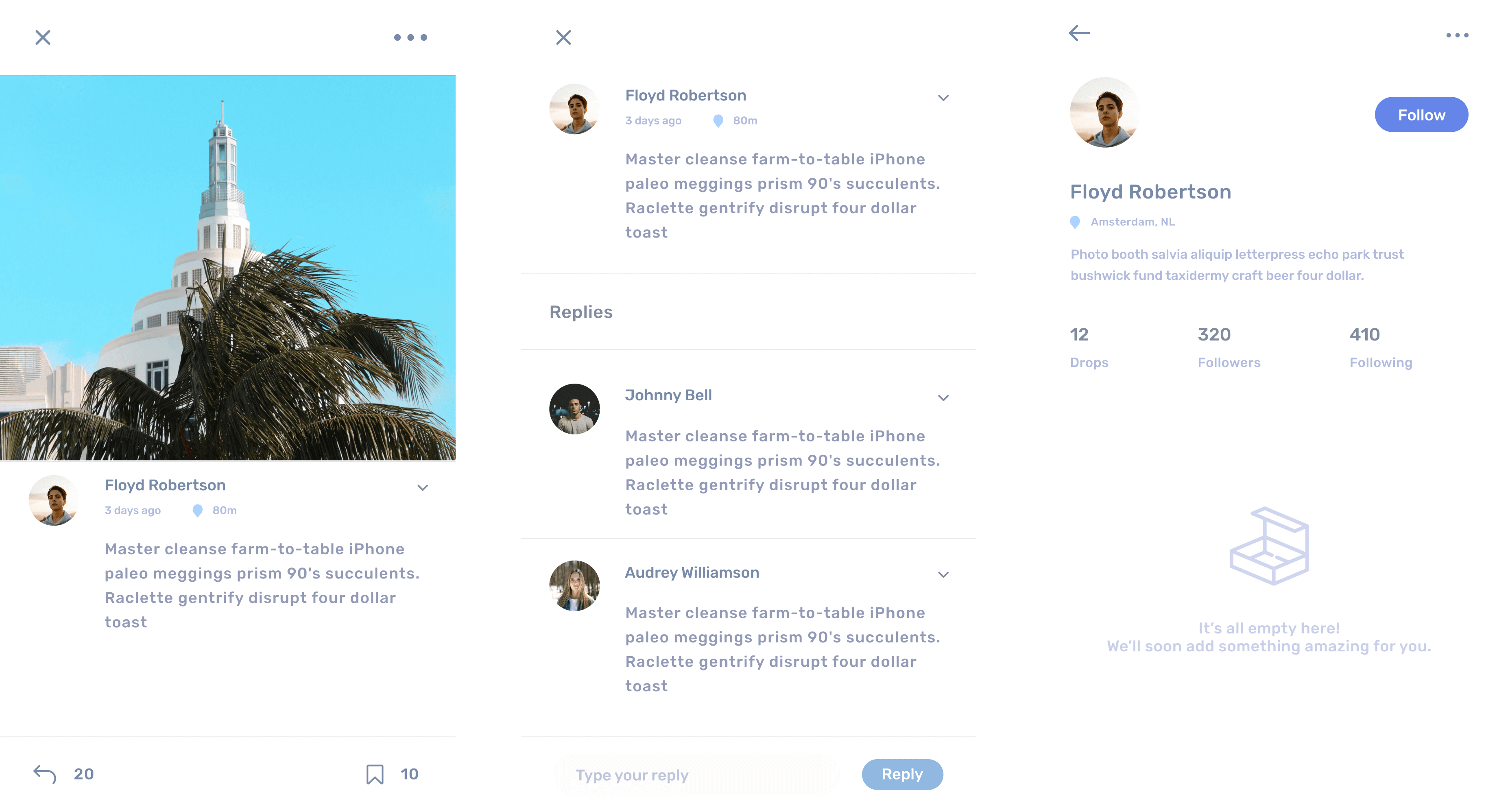The height and width of the screenshot is (812, 1497).
Task: Bookmark the post with 10 saves
Action: [x=375, y=774]
